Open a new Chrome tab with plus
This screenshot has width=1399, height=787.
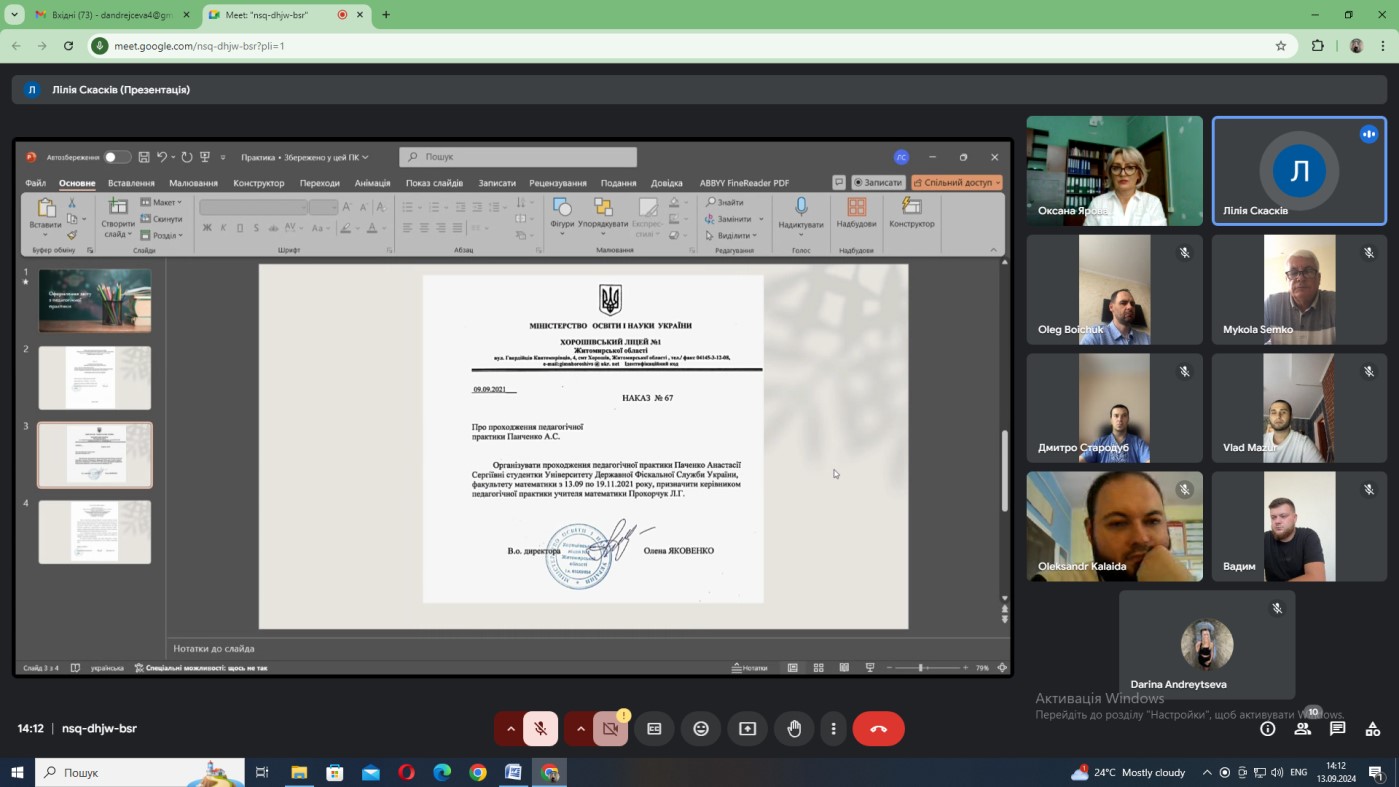pyautogui.click(x=386, y=15)
